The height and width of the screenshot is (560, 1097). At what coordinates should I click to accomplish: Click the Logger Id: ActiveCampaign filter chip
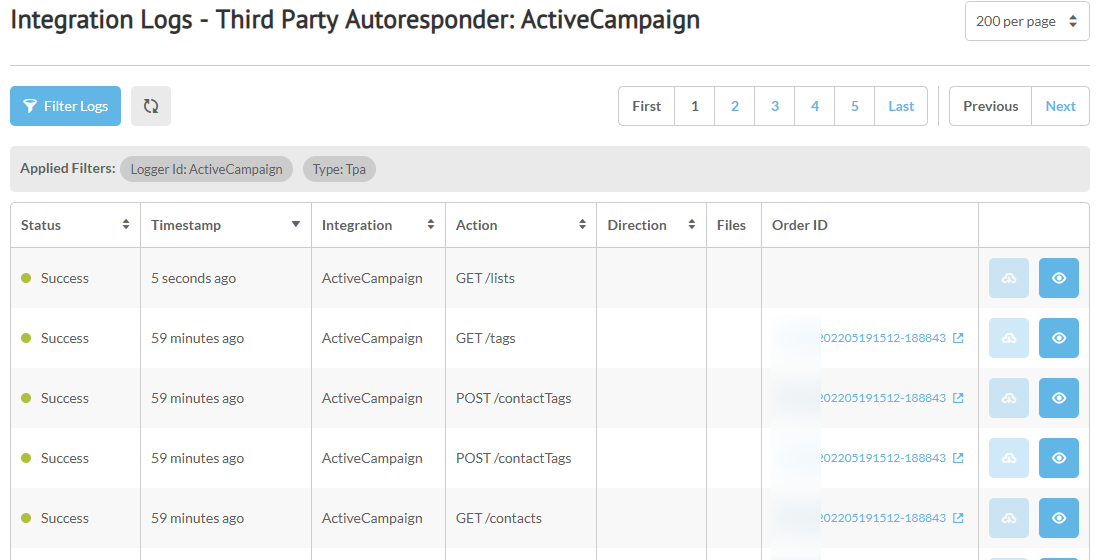[206, 169]
